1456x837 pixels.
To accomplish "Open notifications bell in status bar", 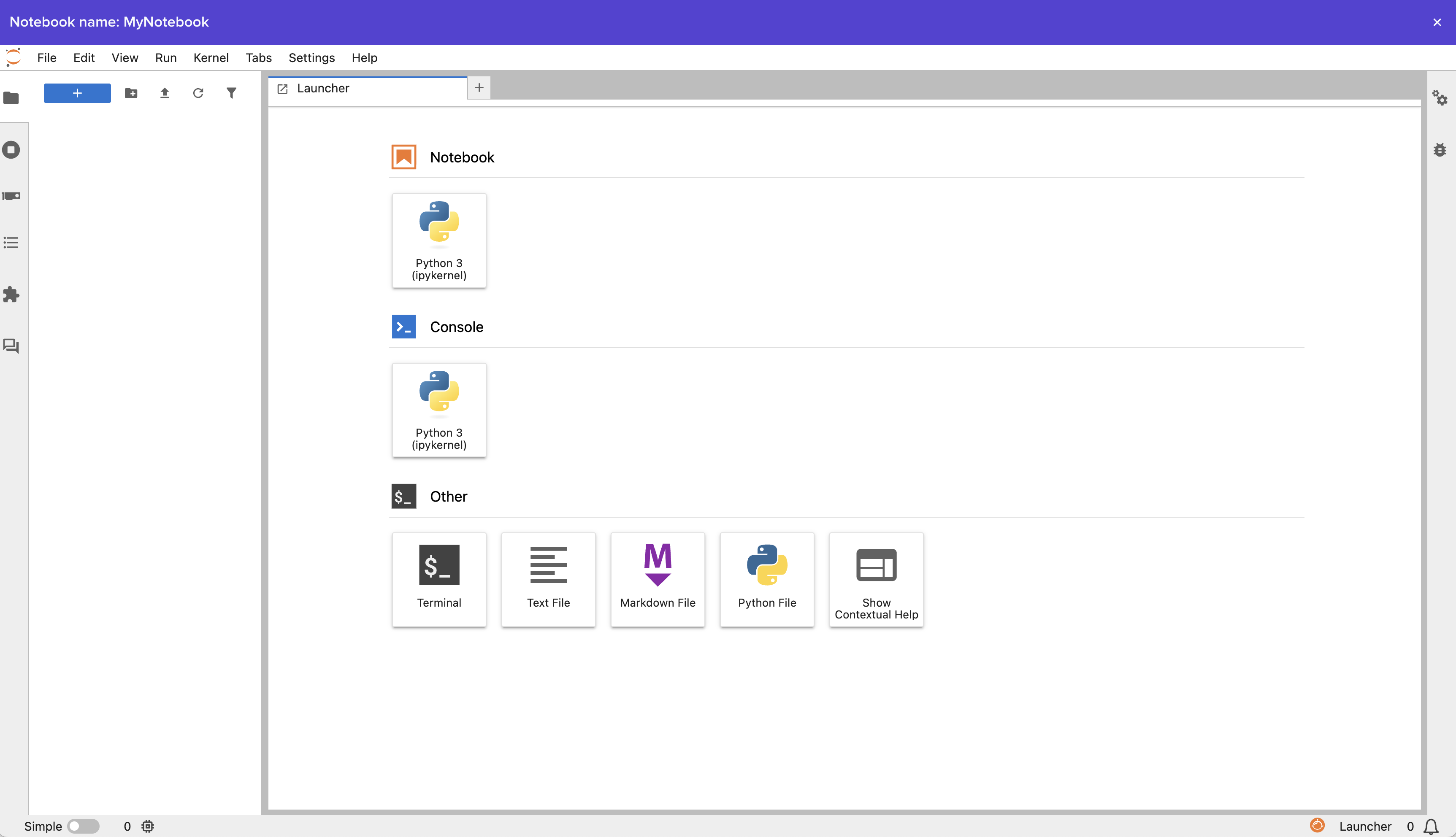I will (1431, 826).
